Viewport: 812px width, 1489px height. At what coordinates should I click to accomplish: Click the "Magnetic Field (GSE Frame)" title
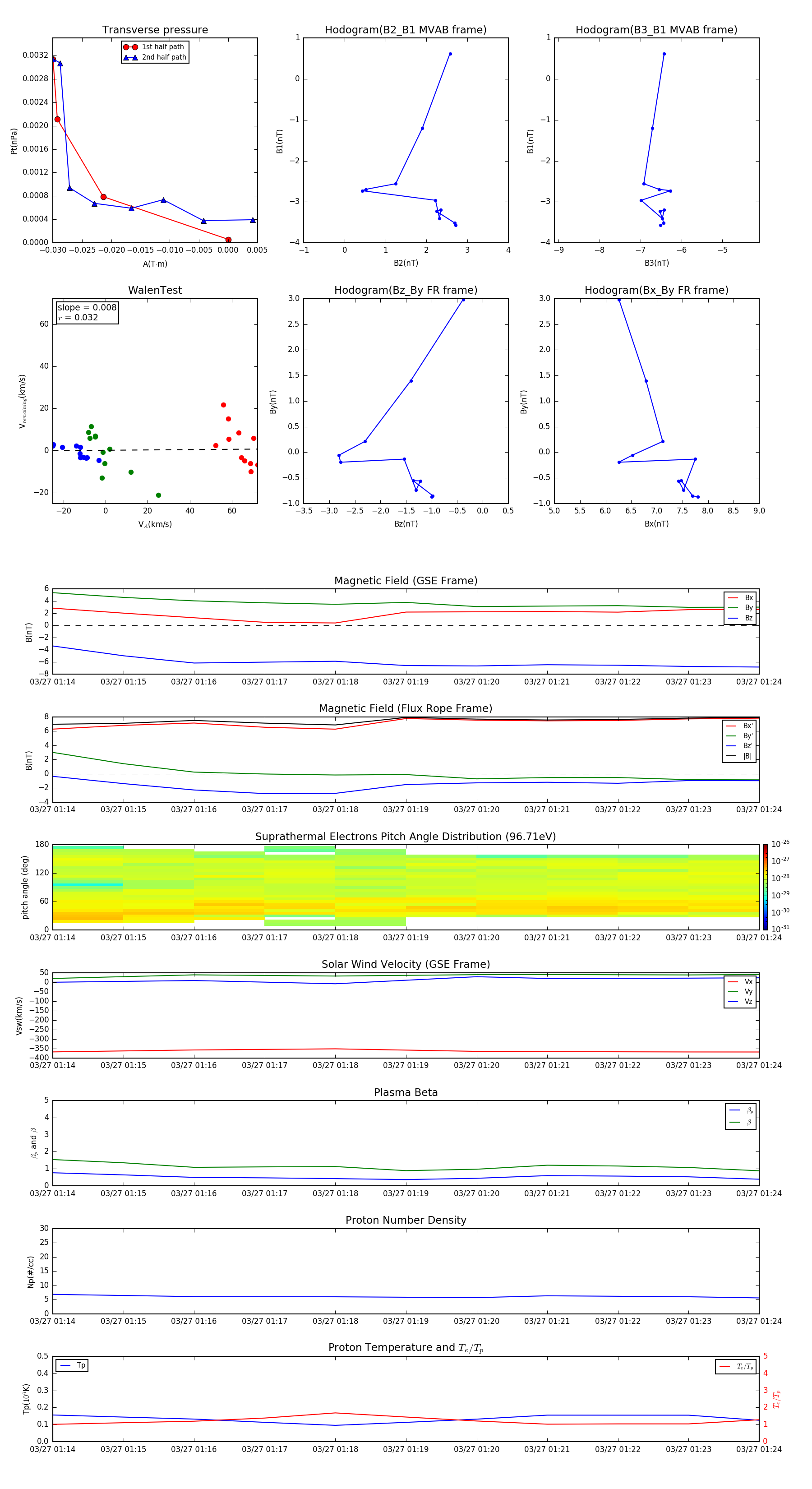(406, 581)
